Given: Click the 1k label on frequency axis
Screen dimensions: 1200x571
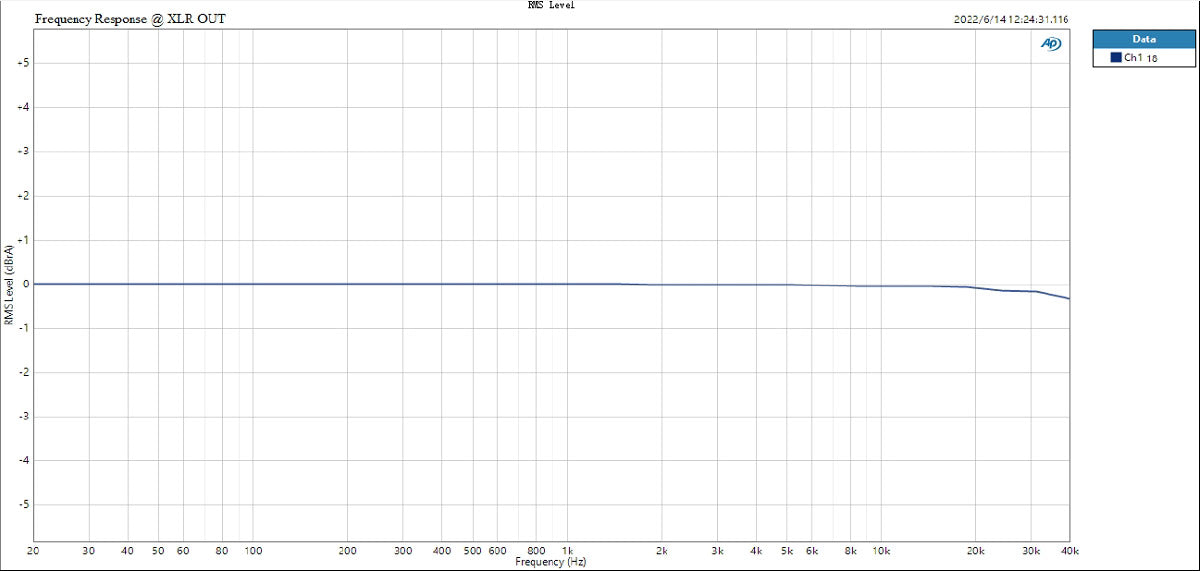Looking at the screenshot, I should click(567, 551).
